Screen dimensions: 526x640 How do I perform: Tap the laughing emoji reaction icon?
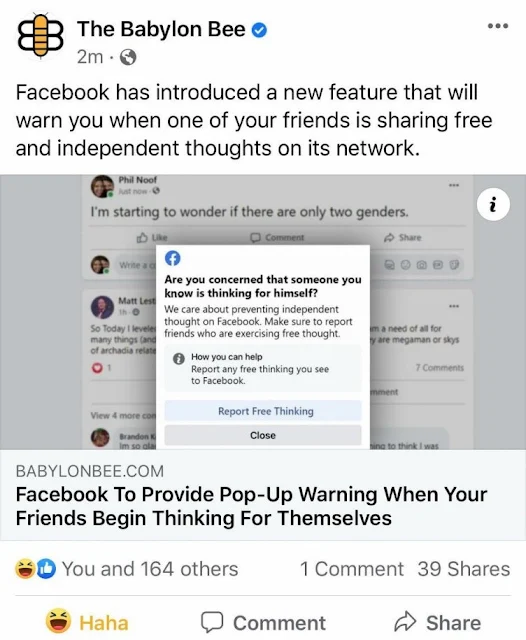click(x=24, y=569)
